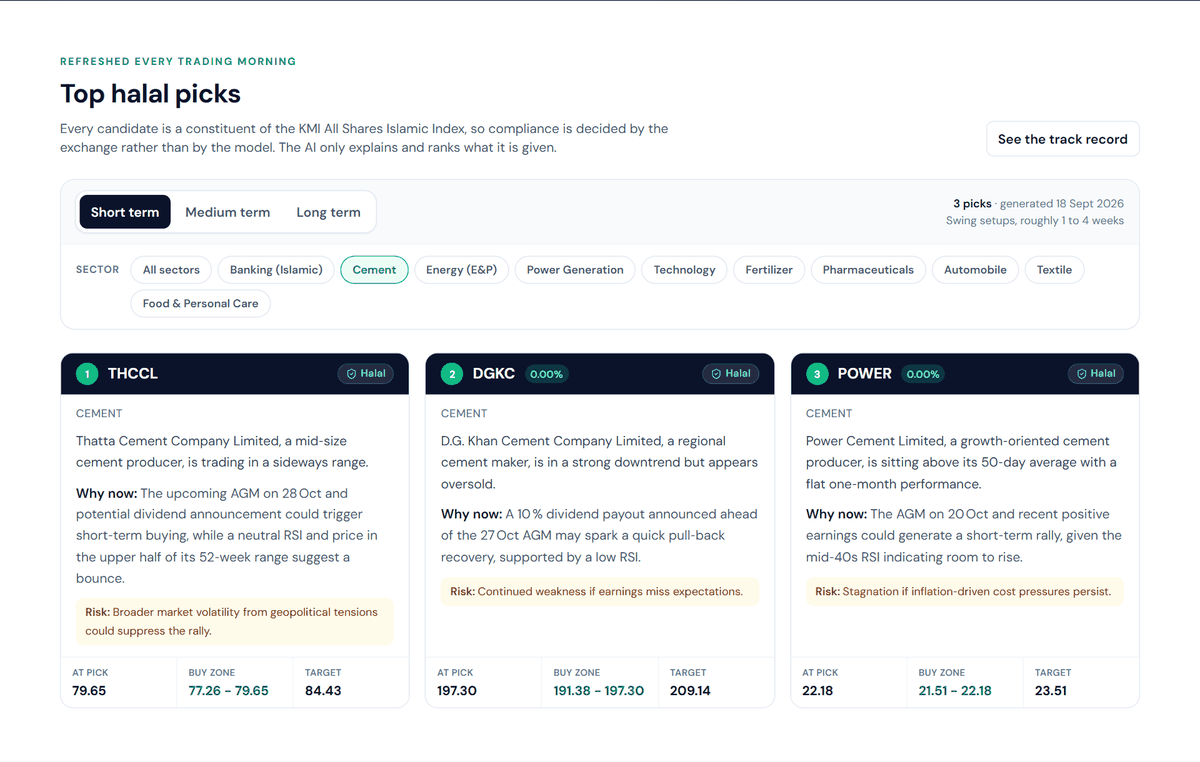Click Swing setups, roughly 1 to 4 weeks

coord(1035,221)
